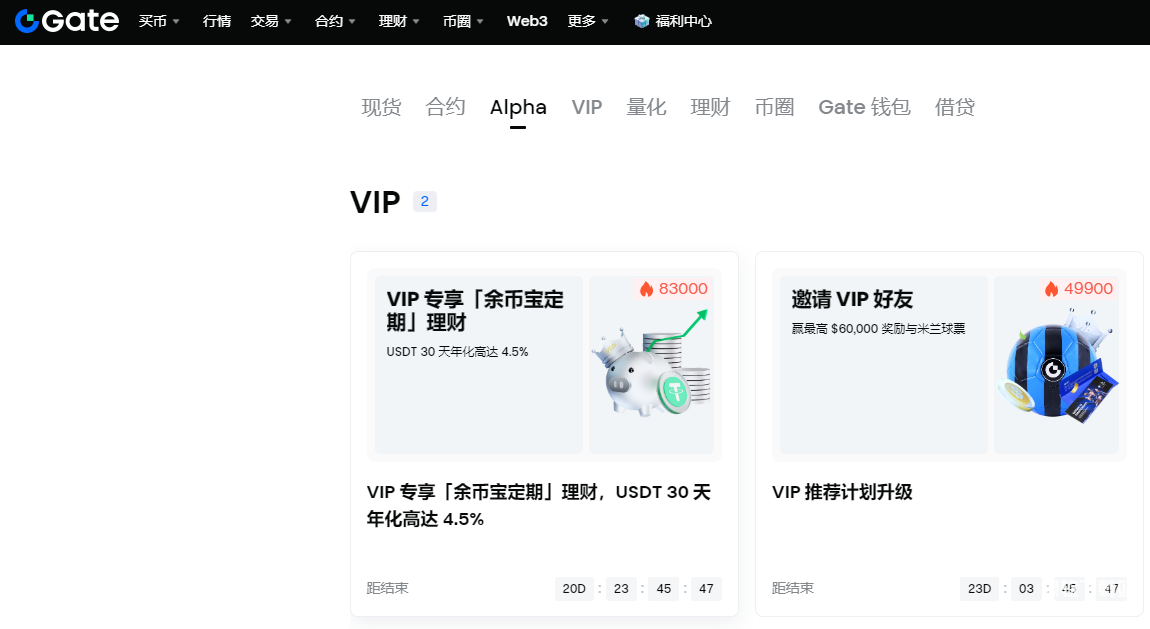Open 行情 in the top navigation
The height and width of the screenshot is (629, 1150).
pos(216,21)
